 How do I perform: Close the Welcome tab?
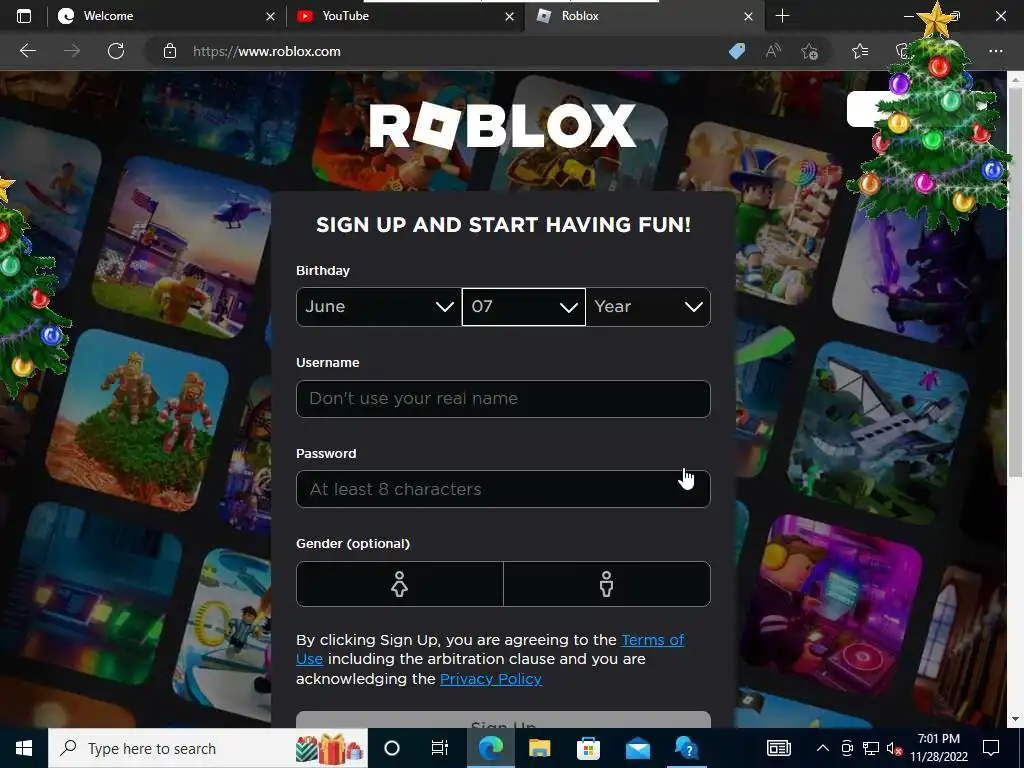[x=270, y=16]
